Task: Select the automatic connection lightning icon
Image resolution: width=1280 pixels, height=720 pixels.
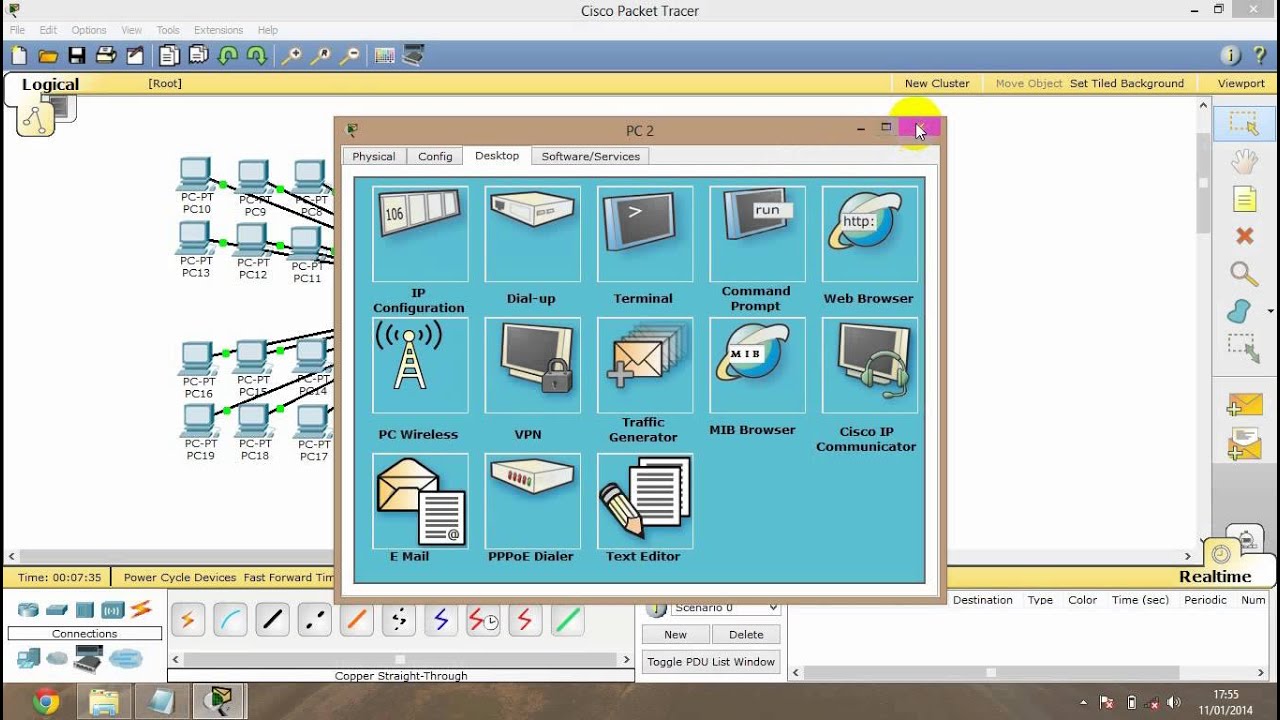Action: click(187, 620)
